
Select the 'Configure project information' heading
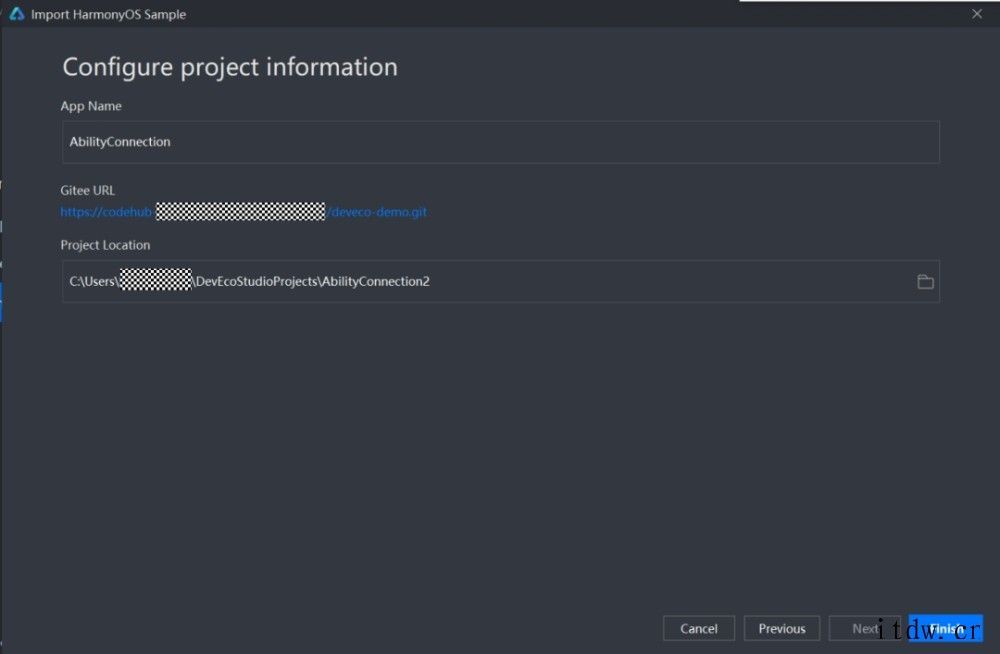point(230,67)
